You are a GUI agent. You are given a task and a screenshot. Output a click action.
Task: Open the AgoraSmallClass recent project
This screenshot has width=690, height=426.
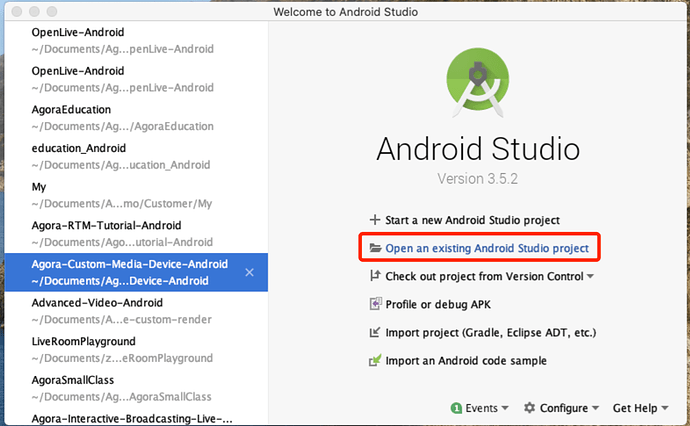pyautogui.click(x=136, y=389)
